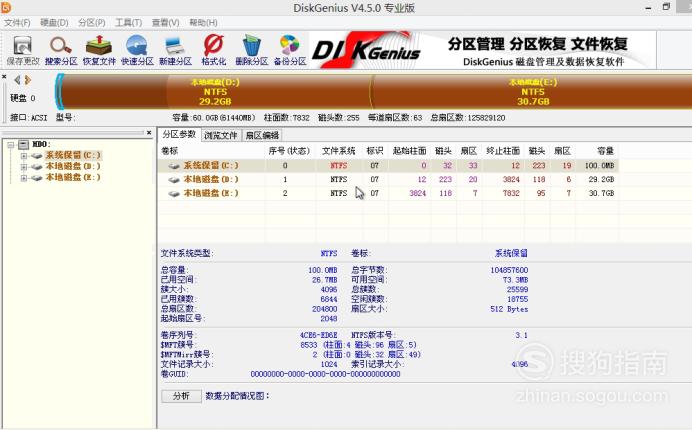Expand 本地磁盘(E:) node in tree

[x=24, y=178]
